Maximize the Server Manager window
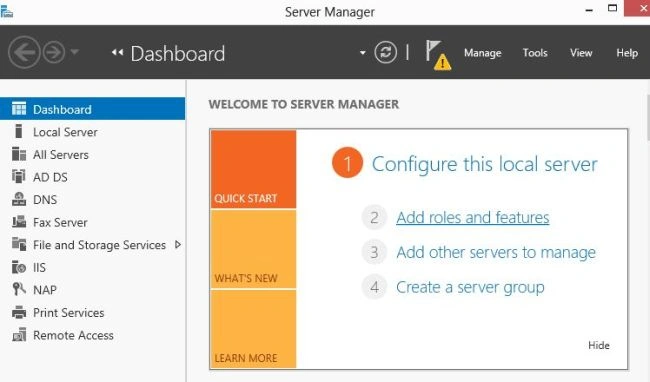 tap(612, 8)
